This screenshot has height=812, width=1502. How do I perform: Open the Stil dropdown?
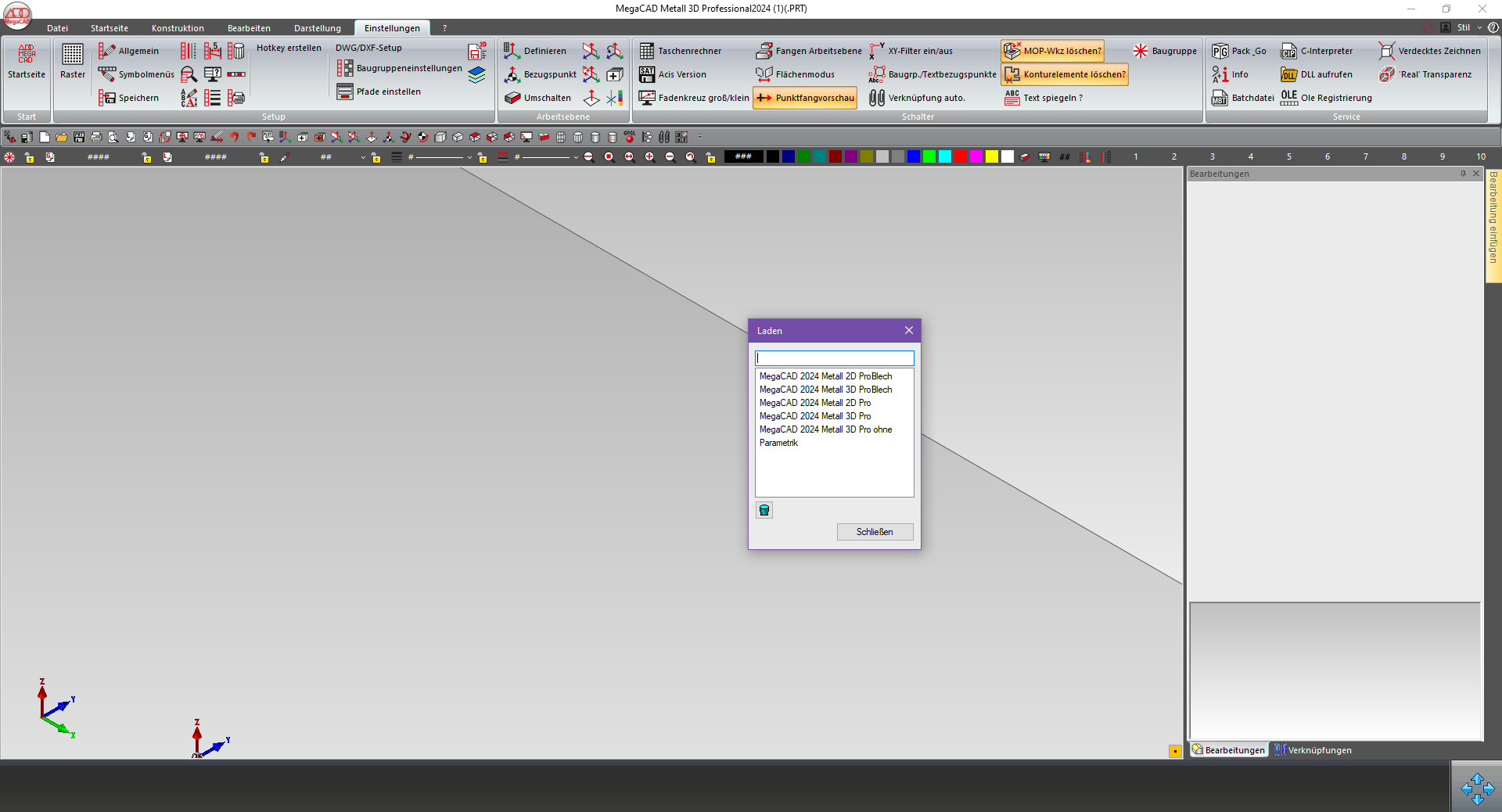click(1468, 27)
